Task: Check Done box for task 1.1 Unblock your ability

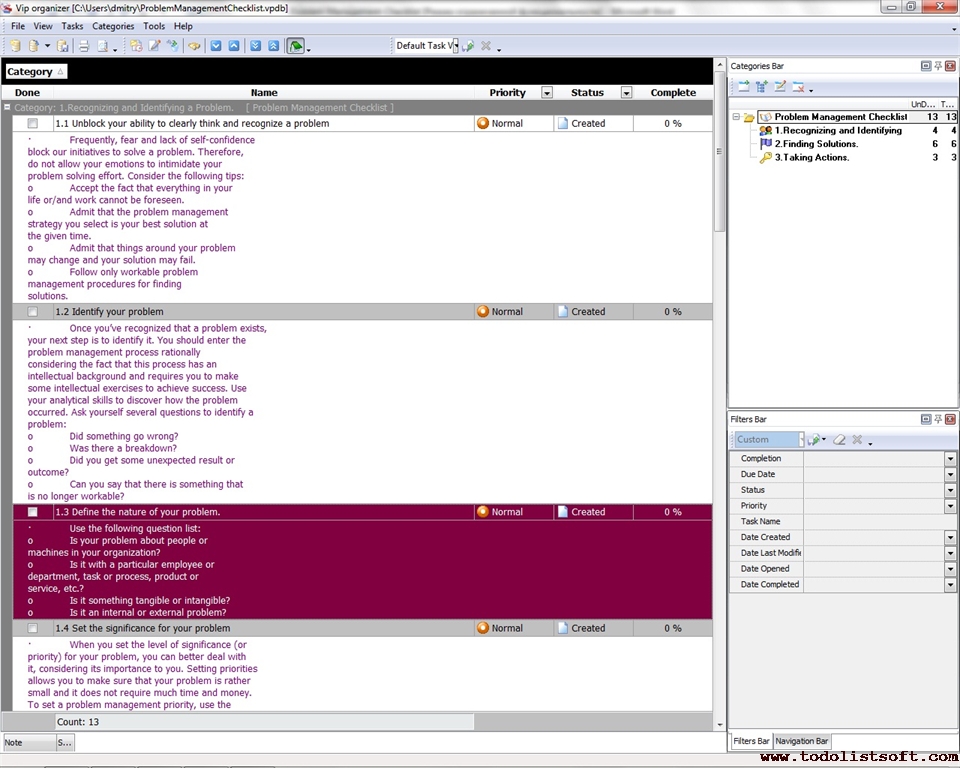Action: [x=32, y=124]
